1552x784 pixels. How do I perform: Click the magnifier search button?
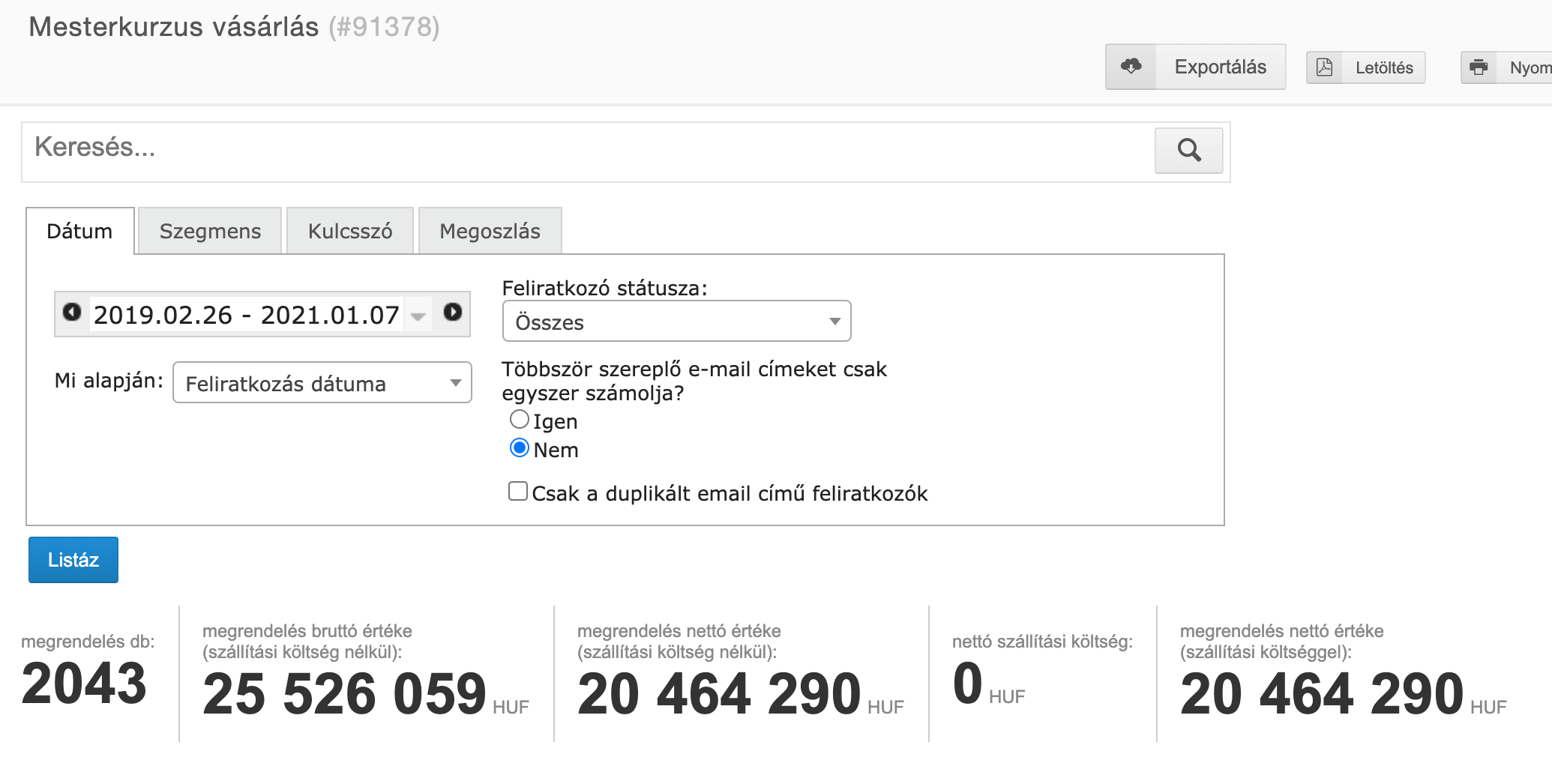[1189, 150]
